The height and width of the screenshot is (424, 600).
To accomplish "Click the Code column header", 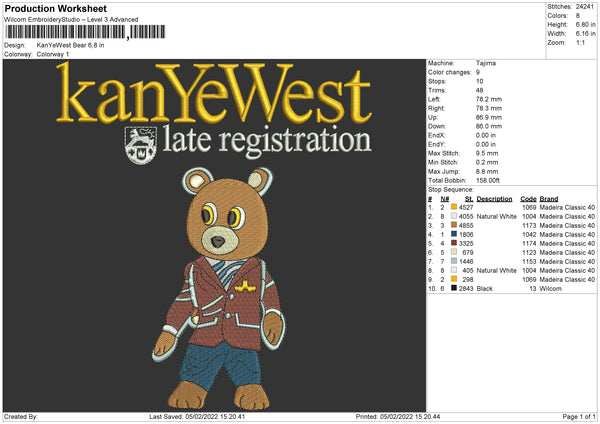I will (x=528, y=199).
